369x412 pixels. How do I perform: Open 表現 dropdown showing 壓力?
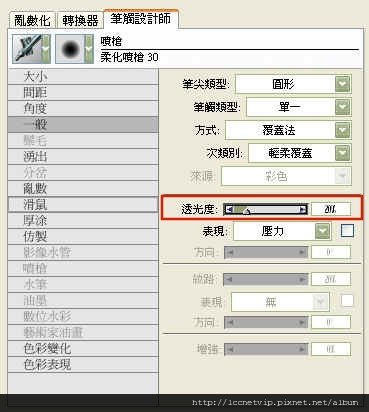tap(322, 231)
